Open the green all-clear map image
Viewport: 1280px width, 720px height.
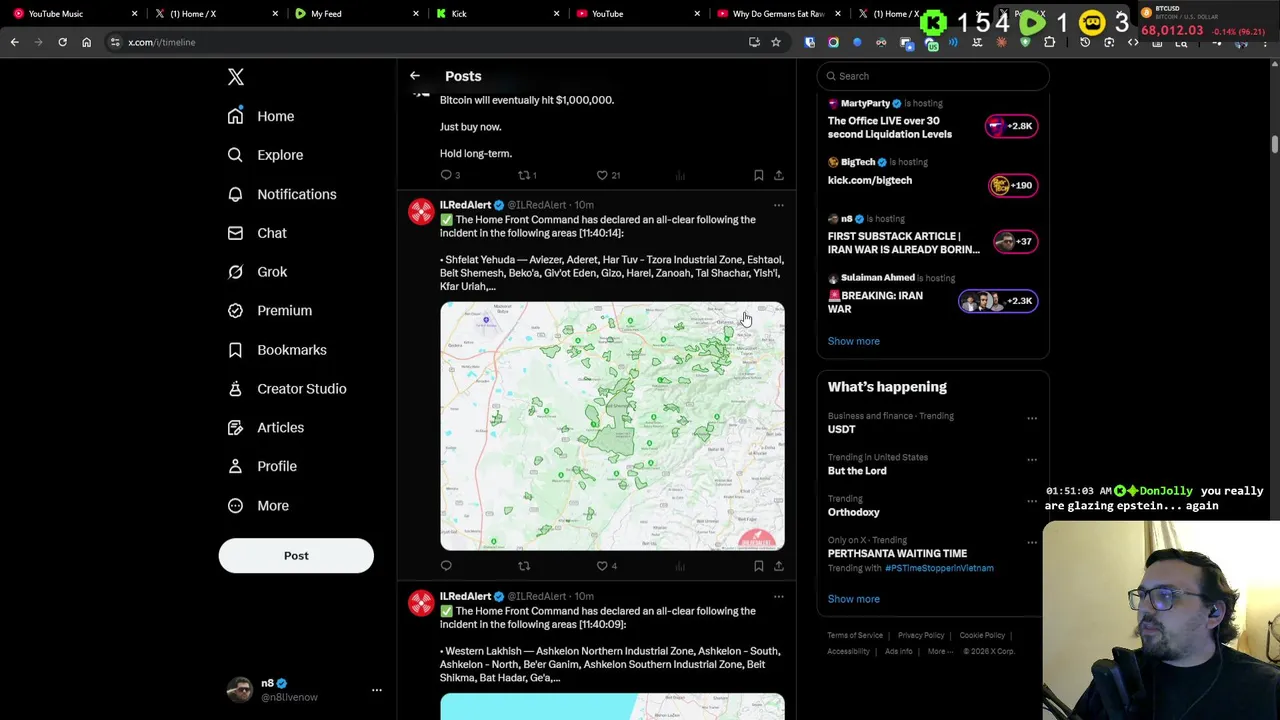click(x=612, y=426)
